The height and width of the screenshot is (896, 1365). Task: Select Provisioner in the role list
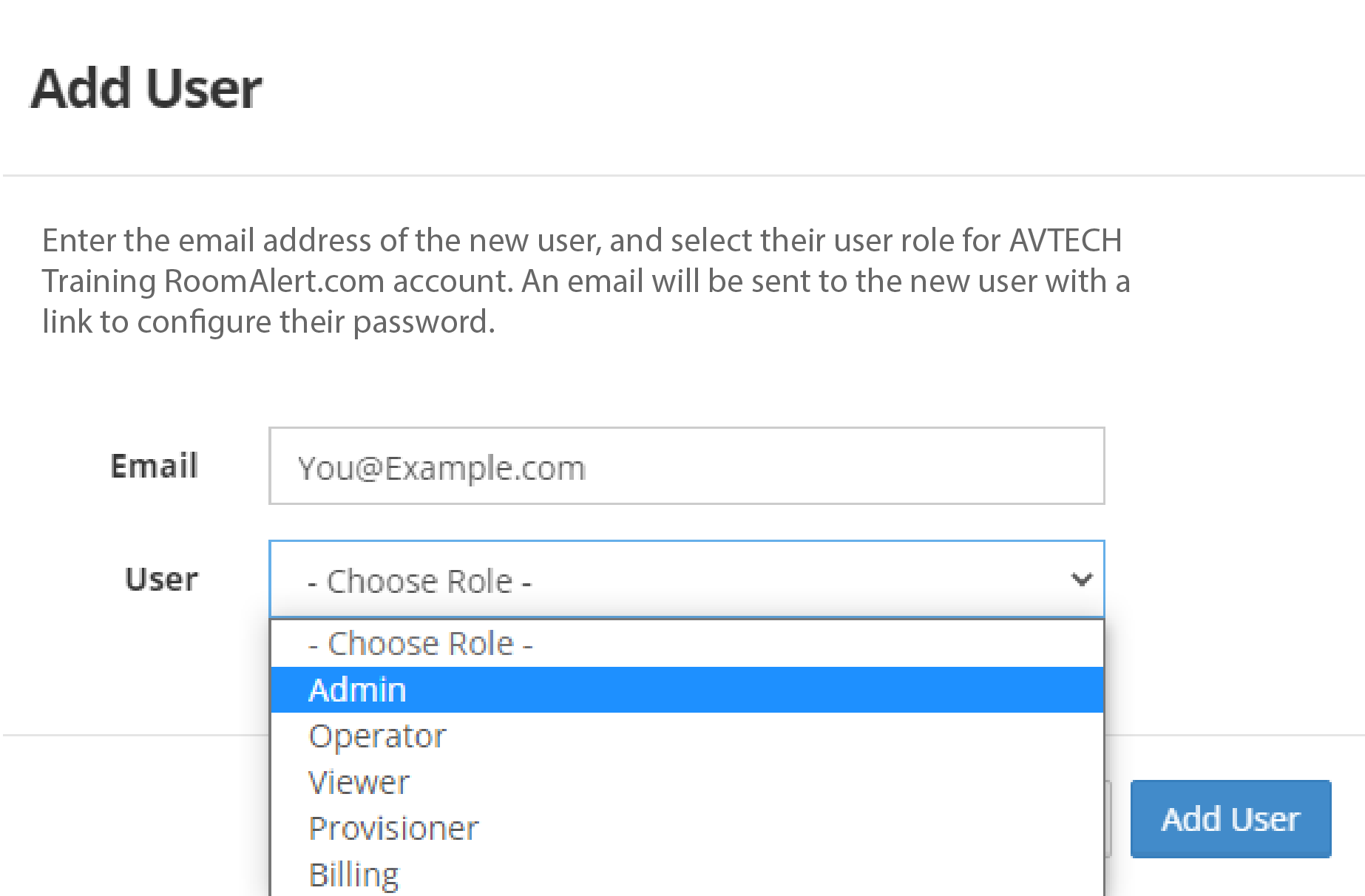pos(393,828)
